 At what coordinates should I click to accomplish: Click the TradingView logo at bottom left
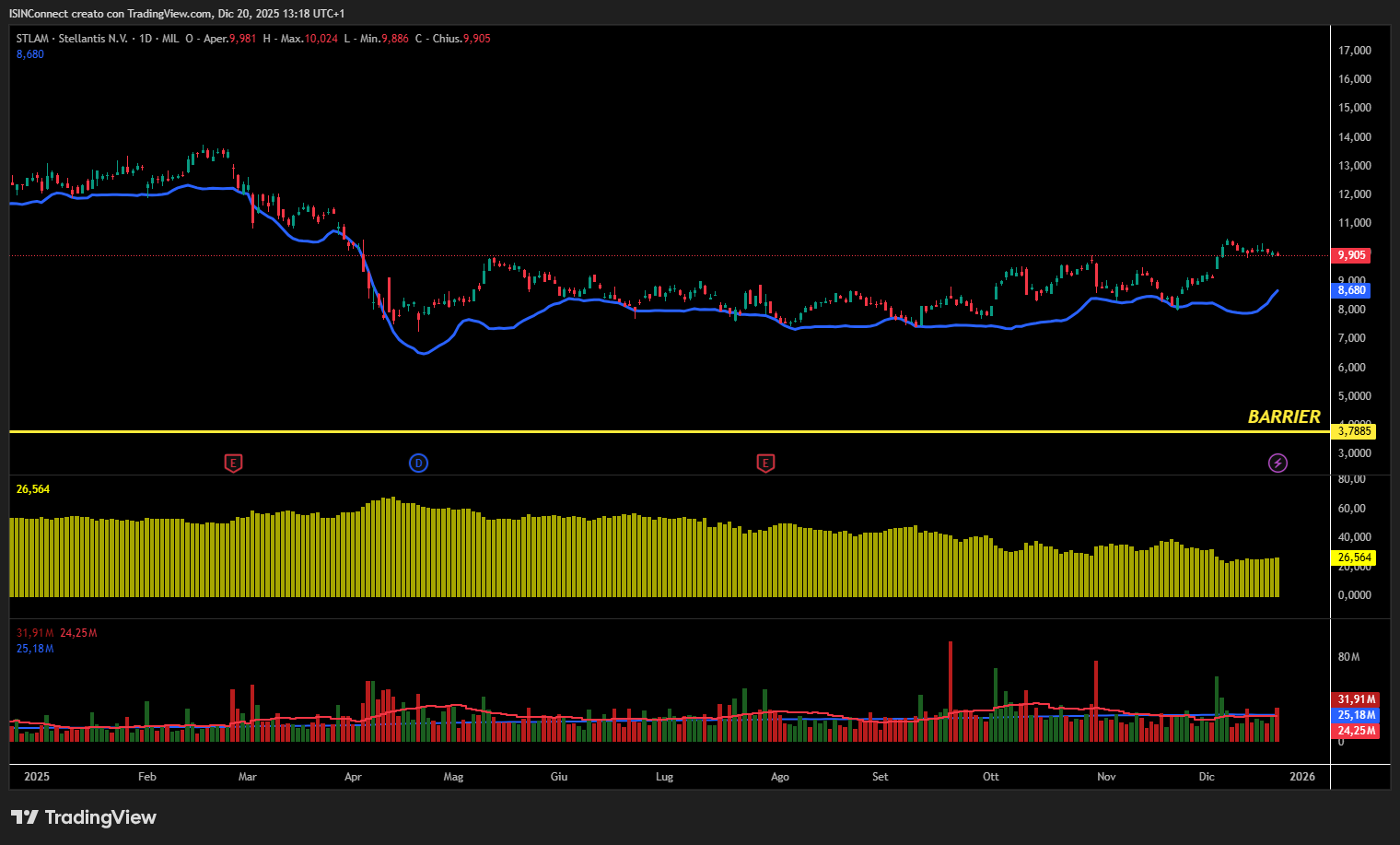[x=84, y=817]
